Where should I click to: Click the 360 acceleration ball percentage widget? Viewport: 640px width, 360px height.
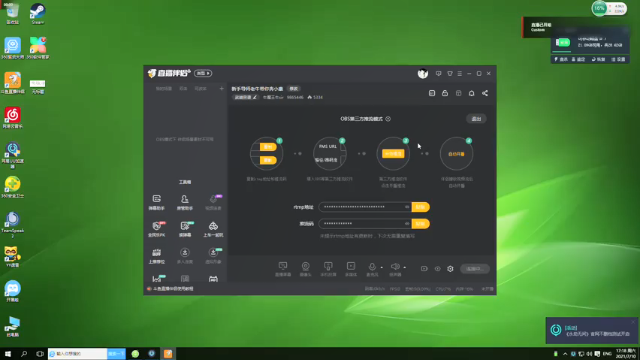coord(599,8)
